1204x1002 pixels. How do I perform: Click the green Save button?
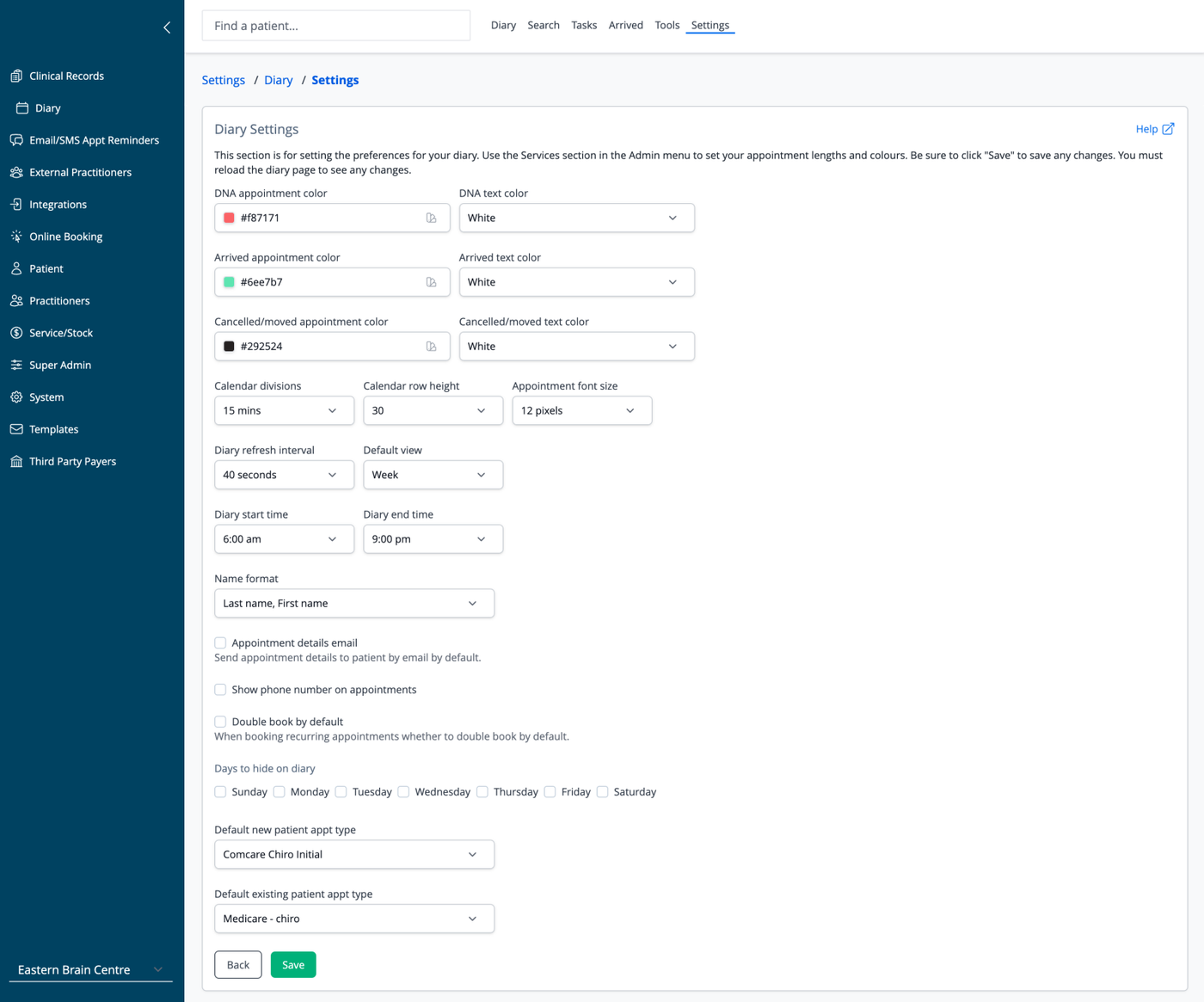tap(293, 965)
